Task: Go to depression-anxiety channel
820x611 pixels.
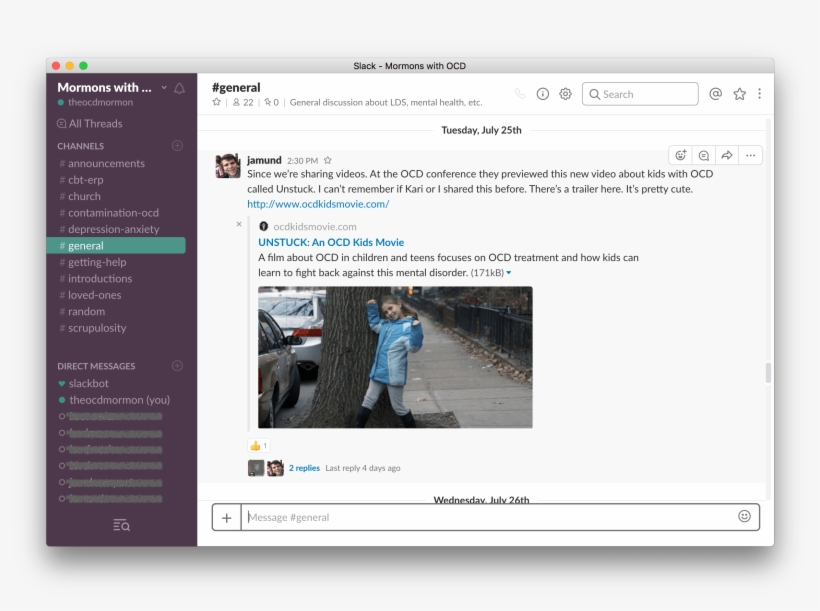Action: tap(113, 229)
